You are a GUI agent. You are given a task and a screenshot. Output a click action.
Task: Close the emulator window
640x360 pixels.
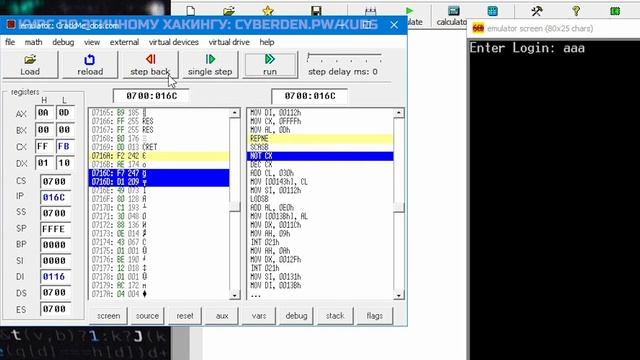tap(394, 25)
